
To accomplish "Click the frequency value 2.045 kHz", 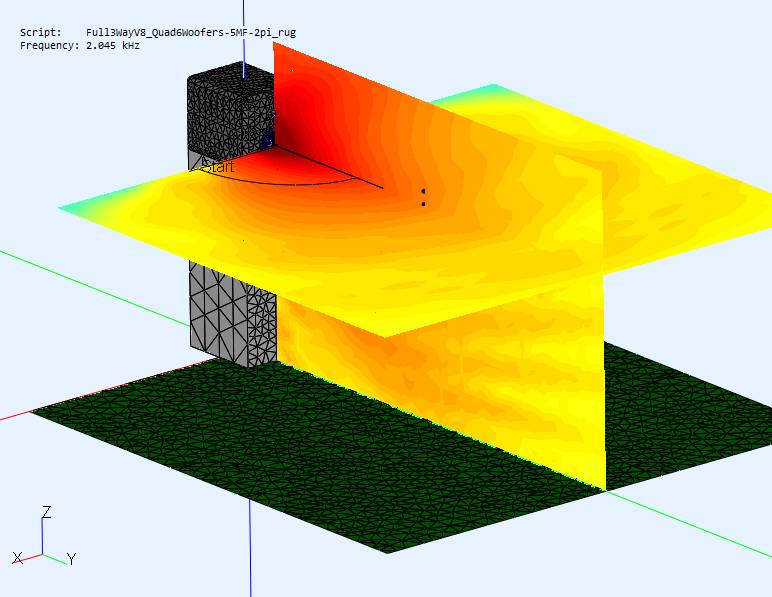I will pos(113,46).
